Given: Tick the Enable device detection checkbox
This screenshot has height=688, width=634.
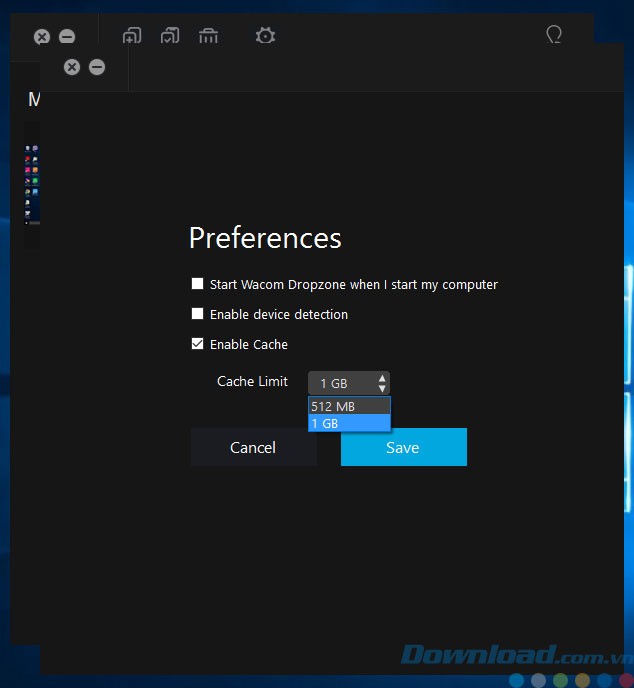Looking at the screenshot, I should pos(198,314).
